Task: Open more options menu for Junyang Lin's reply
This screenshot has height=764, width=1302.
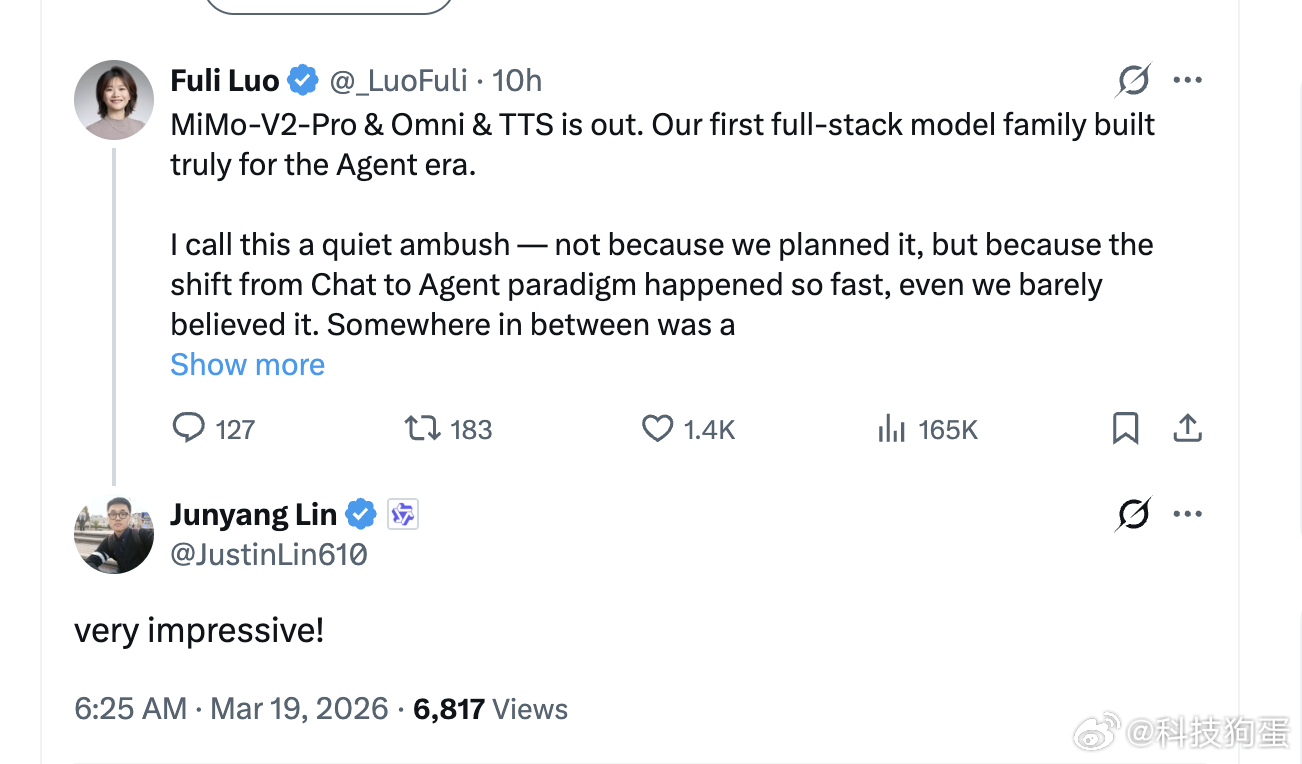Action: [x=1187, y=515]
